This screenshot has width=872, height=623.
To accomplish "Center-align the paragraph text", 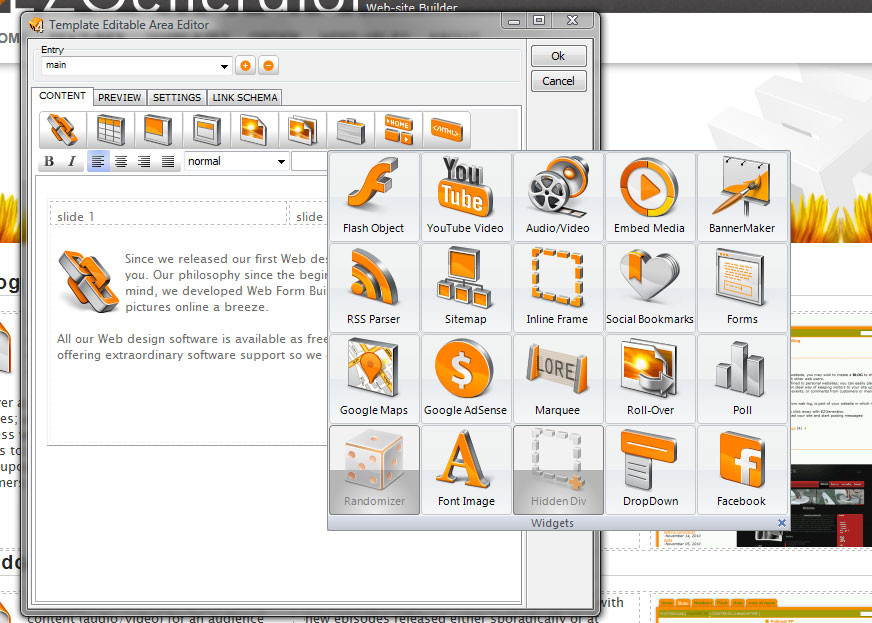I will point(121,161).
